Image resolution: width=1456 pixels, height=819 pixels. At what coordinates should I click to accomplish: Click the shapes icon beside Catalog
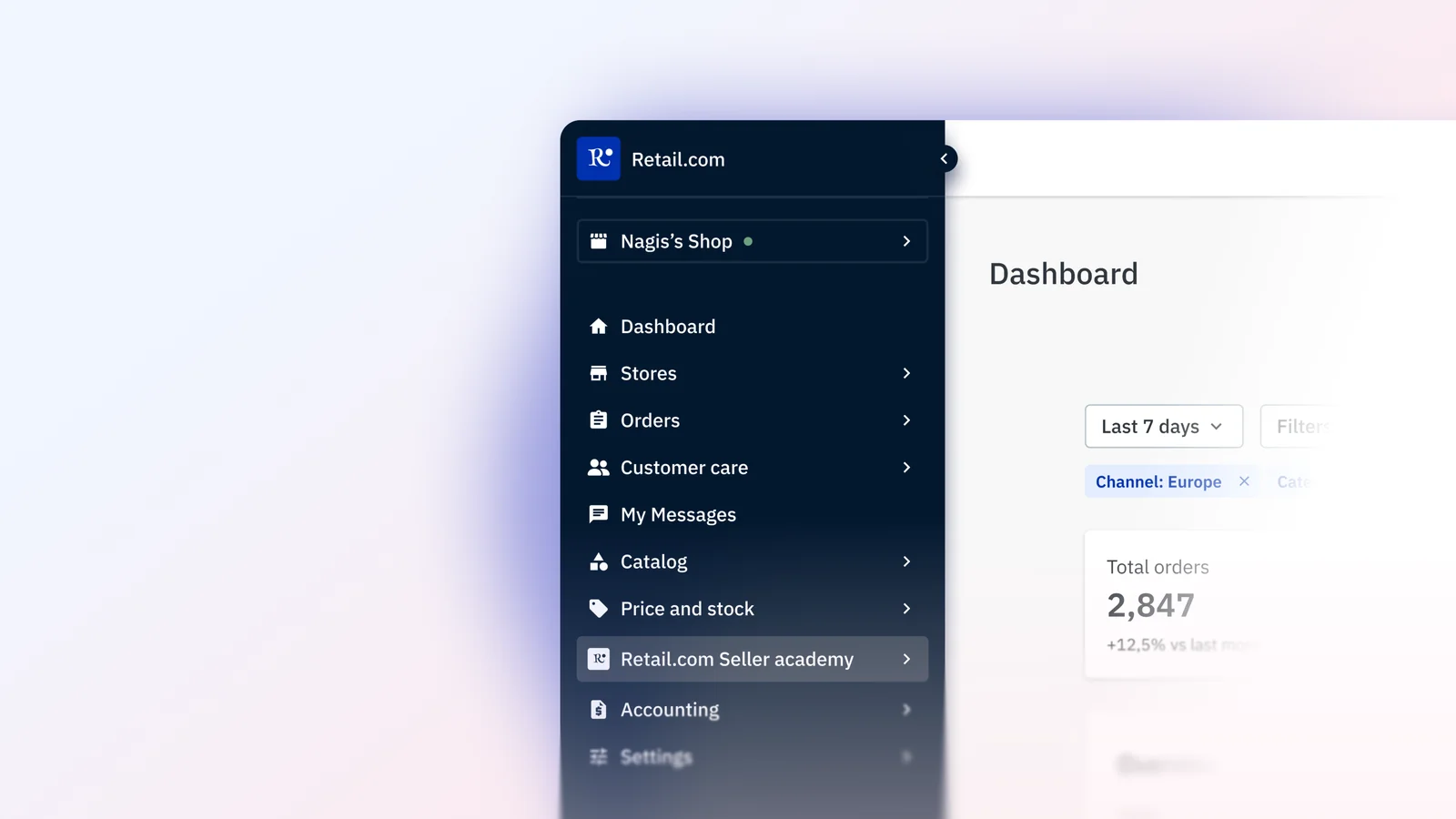click(599, 561)
